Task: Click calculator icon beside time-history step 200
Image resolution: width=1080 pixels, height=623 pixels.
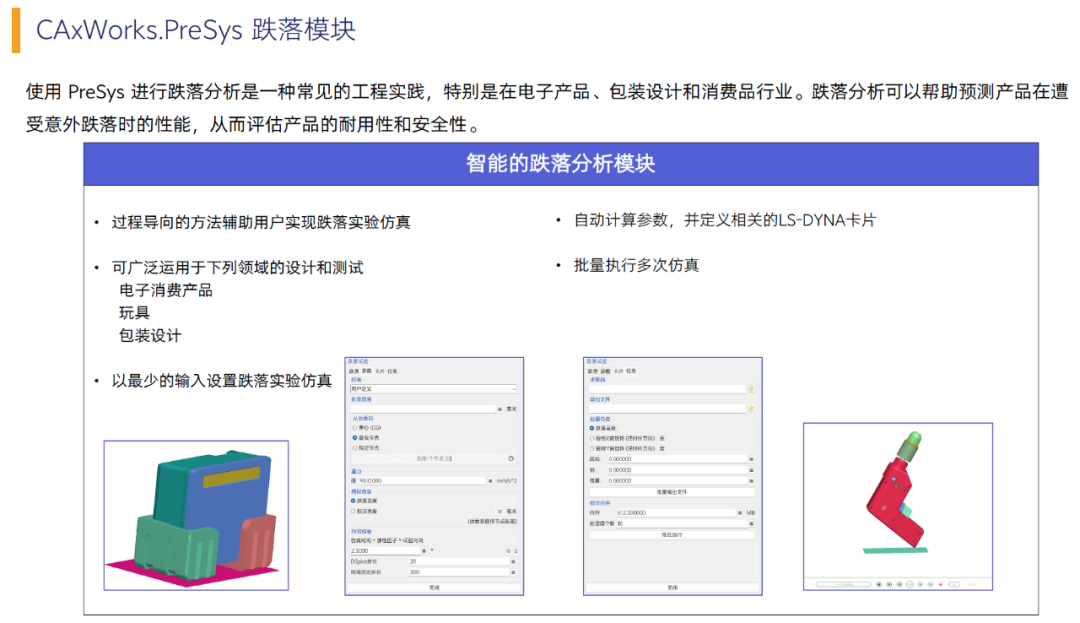Action: [513, 572]
